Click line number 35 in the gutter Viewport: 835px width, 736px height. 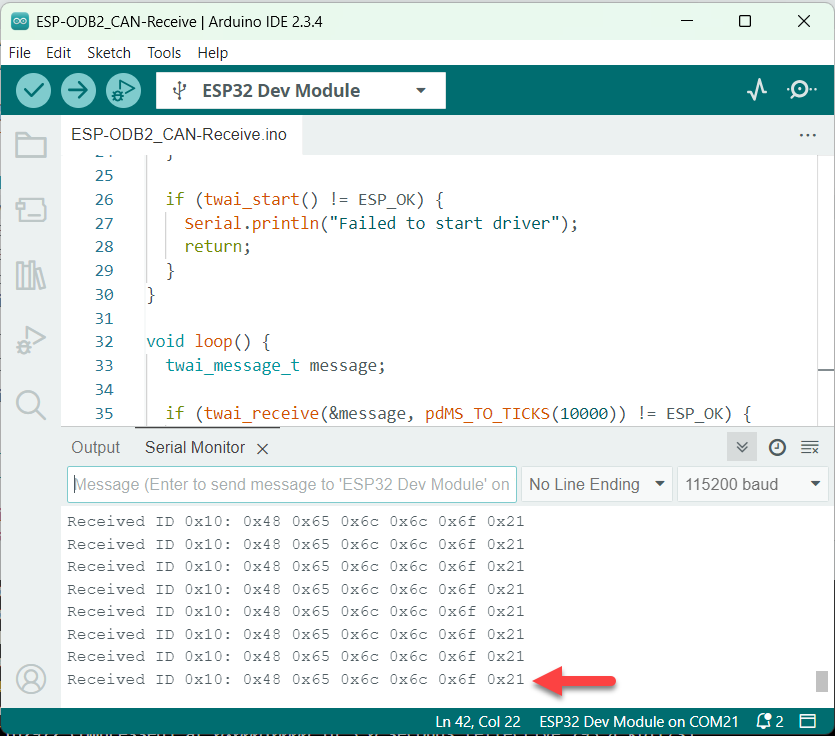tap(104, 413)
